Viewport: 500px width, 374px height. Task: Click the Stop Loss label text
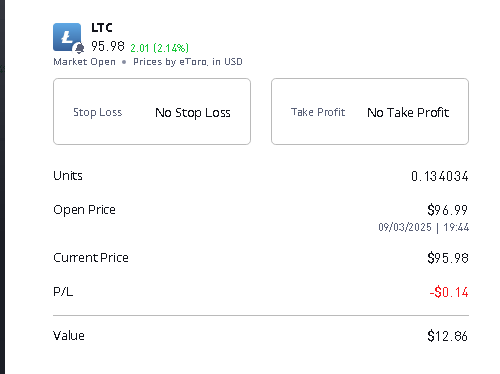coord(98,112)
